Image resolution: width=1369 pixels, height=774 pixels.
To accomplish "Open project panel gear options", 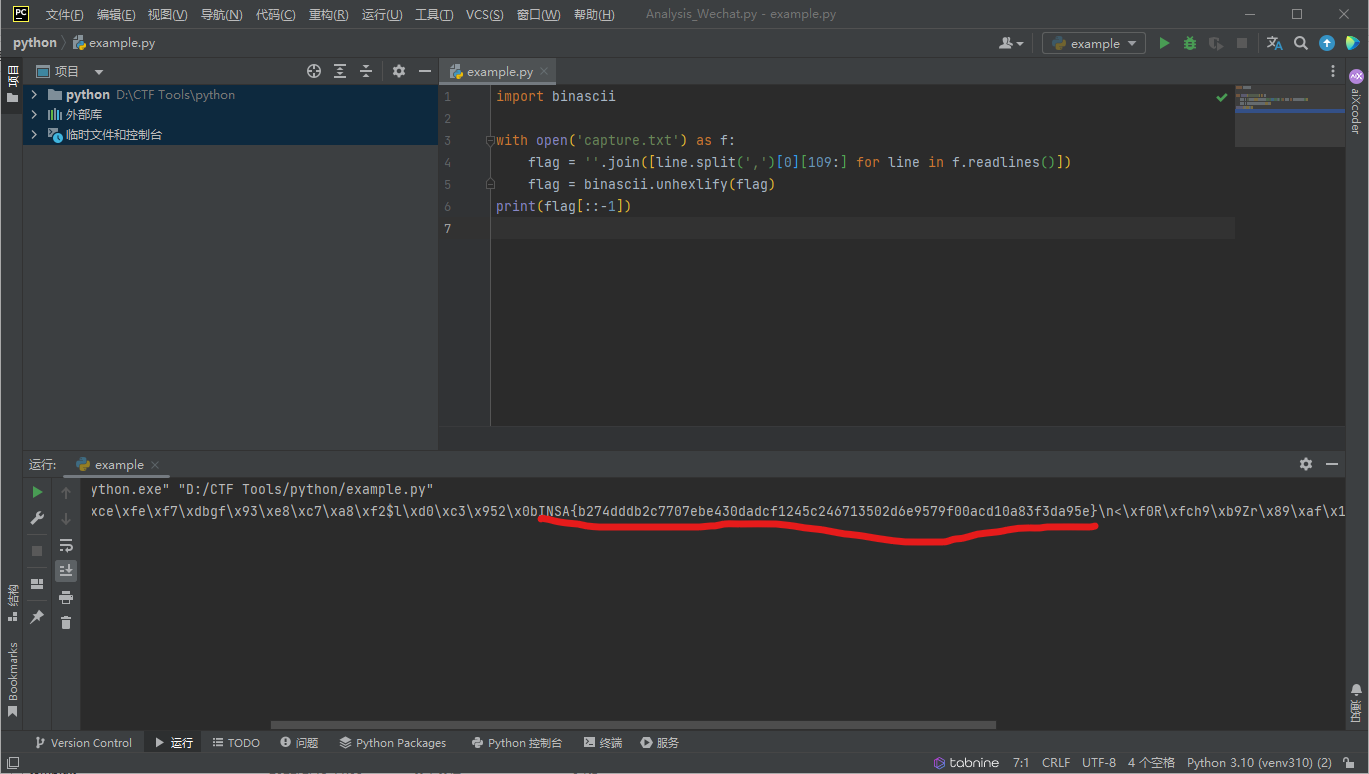I will (399, 71).
